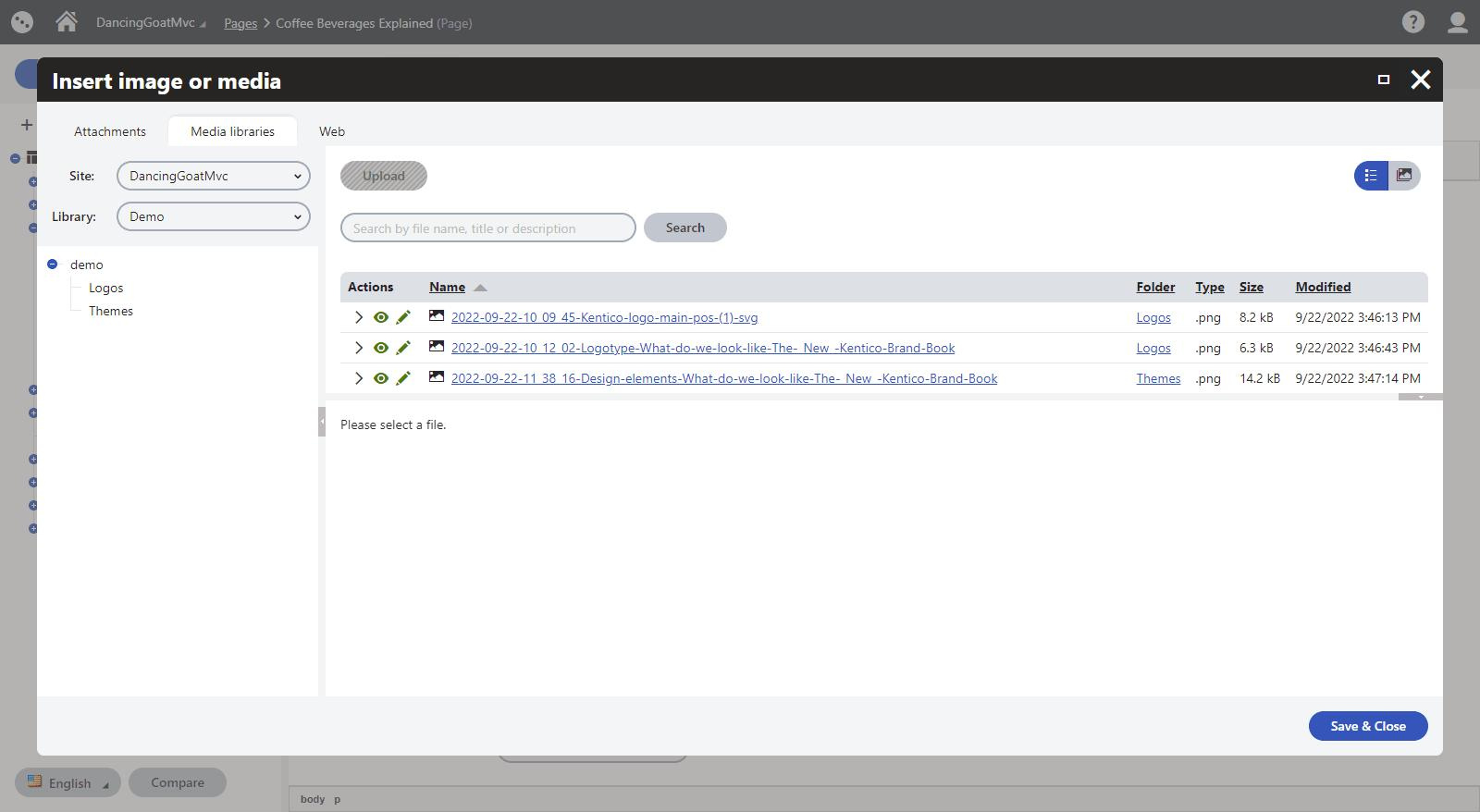The image size is (1480, 812).
Task: Click the 9/22/2022 3:46:13 PM modified cell
Action: [1358, 317]
